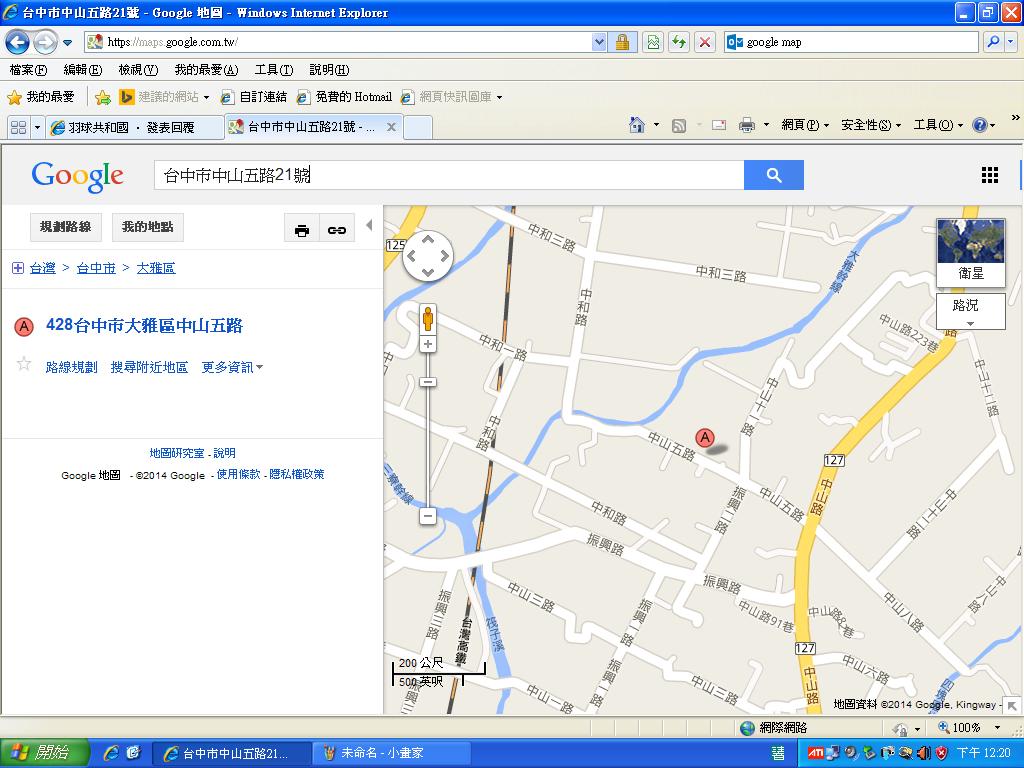Click the red A marker on the map
Image resolution: width=1024 pixels, height=768 pixels.
(x=705, y=437)
